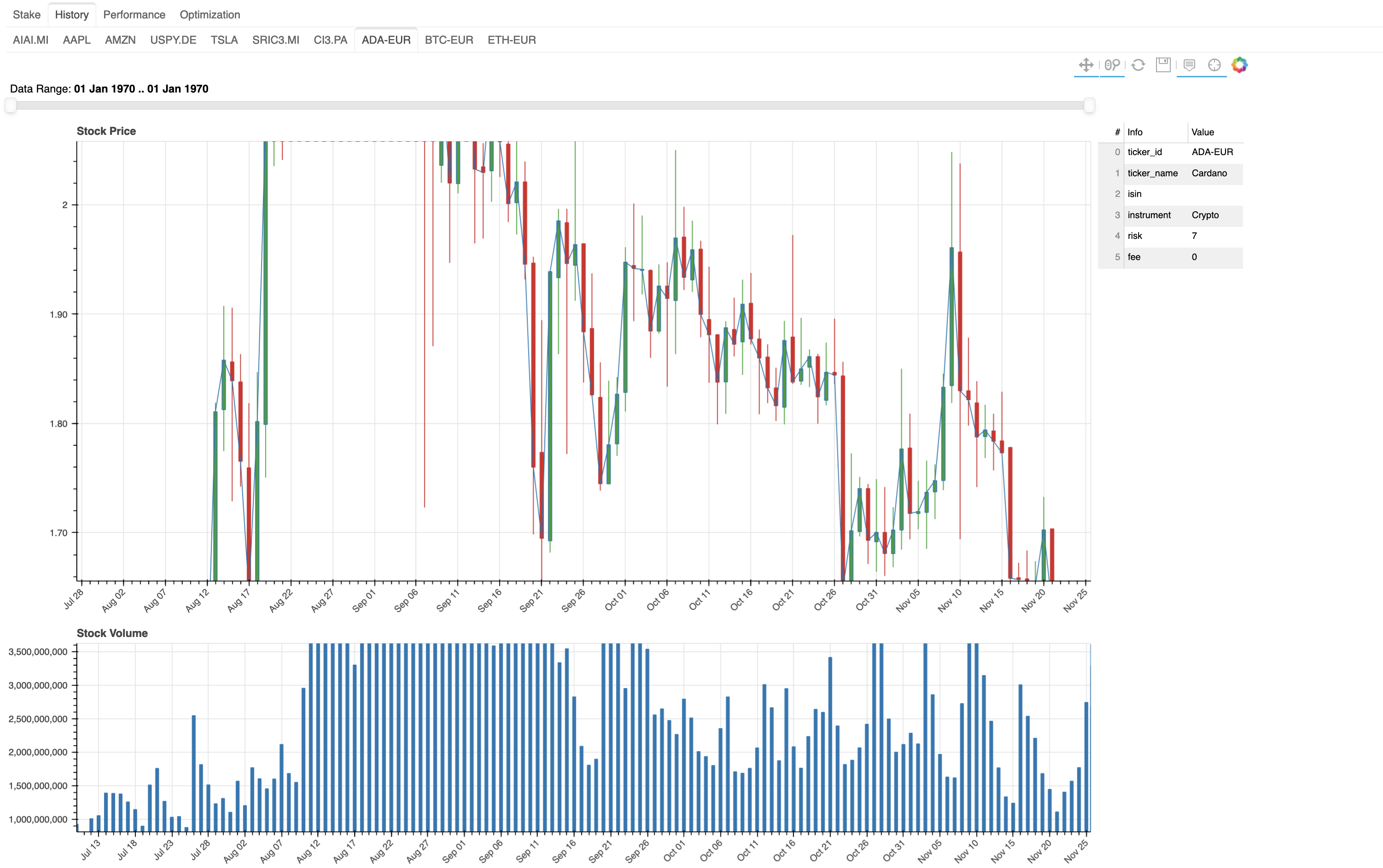The width and height of the screenshot is (1383, 868).
Task: Select the TSLA ticker tab
Action: tap(224, 40)
